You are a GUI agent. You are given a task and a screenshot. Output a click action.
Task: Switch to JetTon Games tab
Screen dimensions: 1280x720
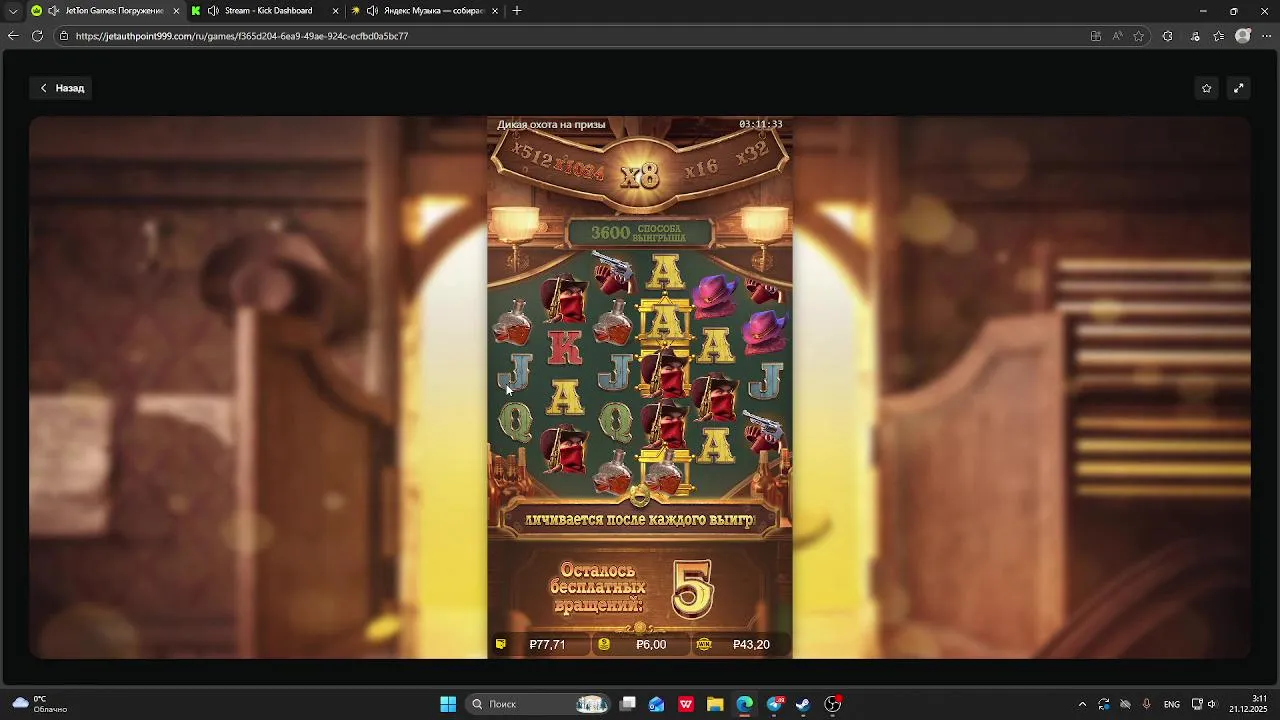click(x=105, y=11)
